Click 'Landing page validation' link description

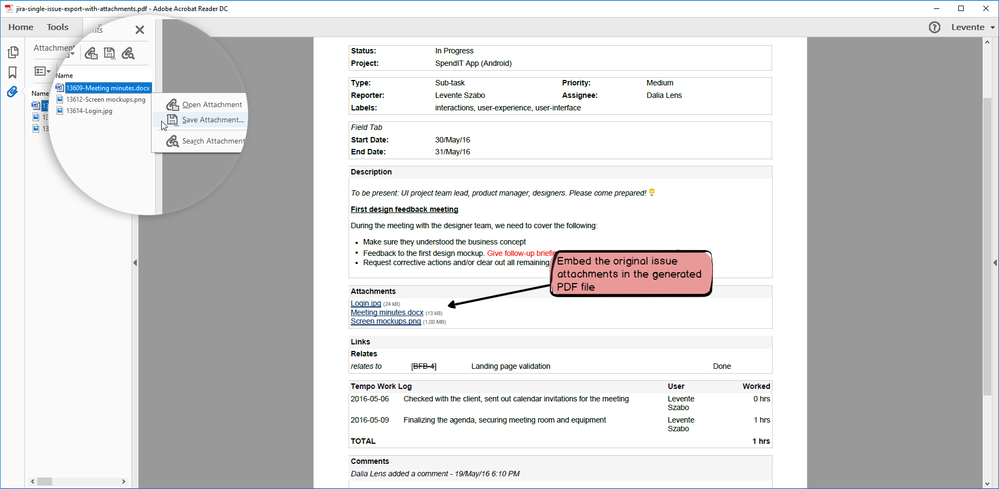pyautogui.click(x=510, y=366)
